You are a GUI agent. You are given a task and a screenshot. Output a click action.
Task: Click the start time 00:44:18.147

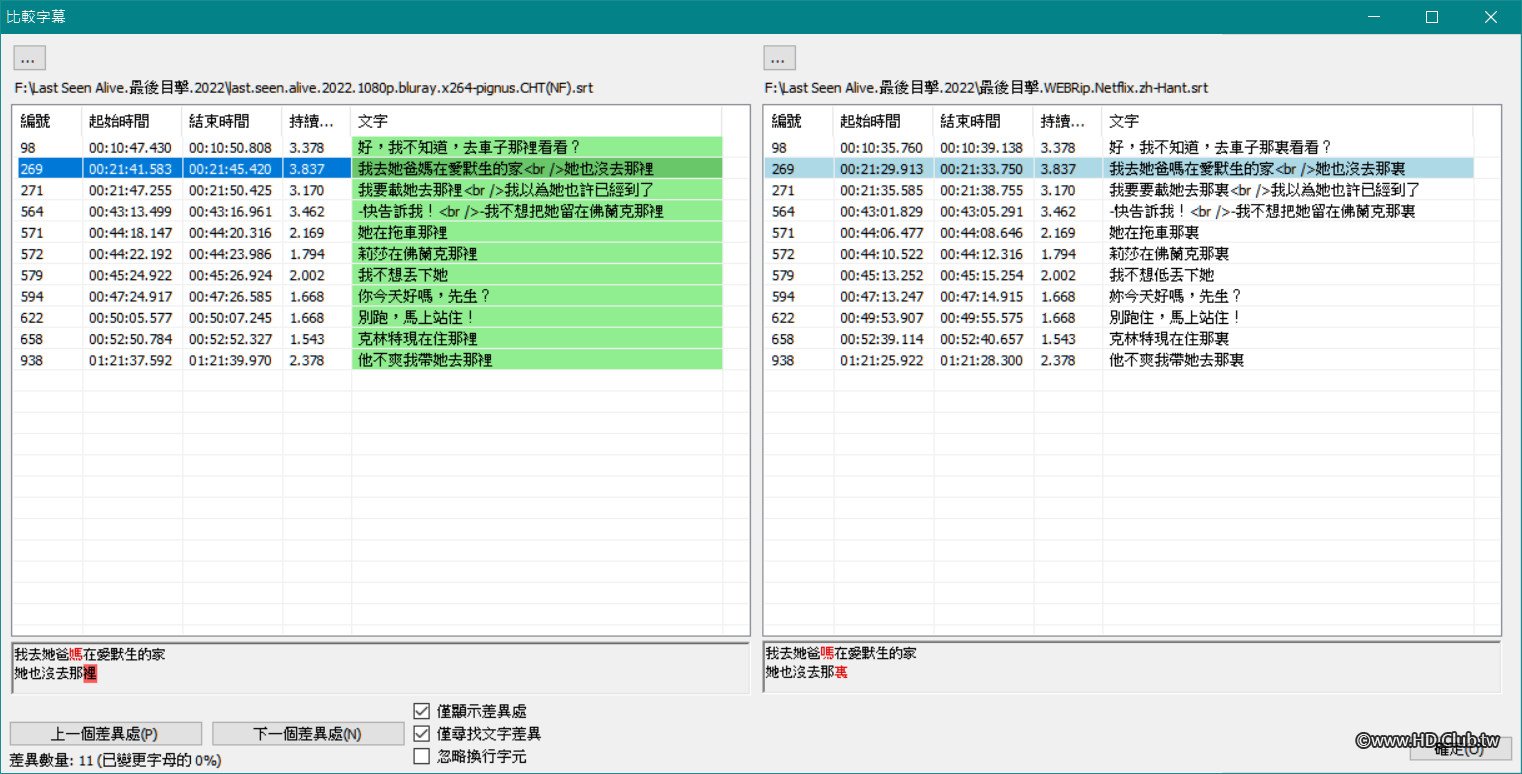pos(130,232)
